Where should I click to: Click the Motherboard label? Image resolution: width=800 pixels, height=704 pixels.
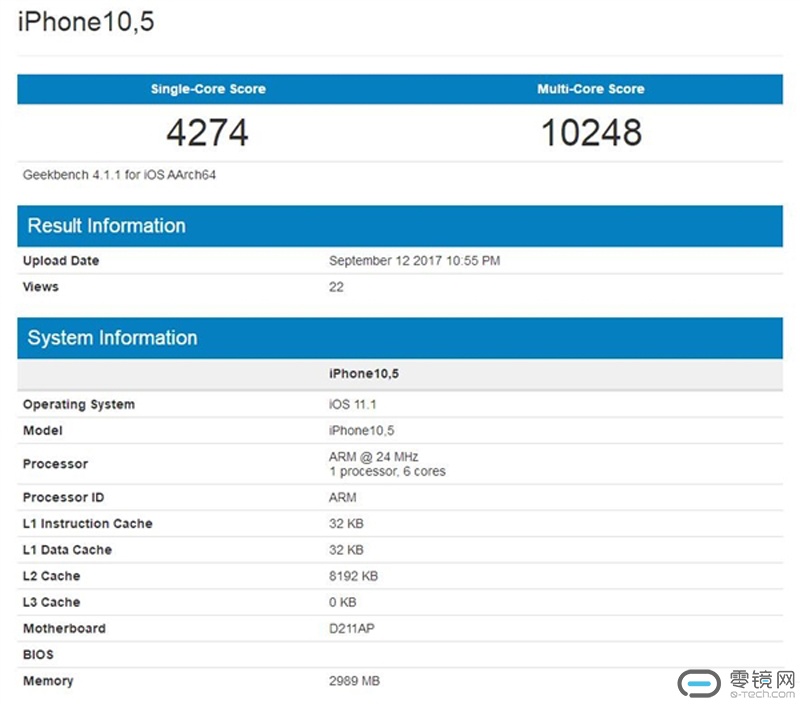[64, 628]
